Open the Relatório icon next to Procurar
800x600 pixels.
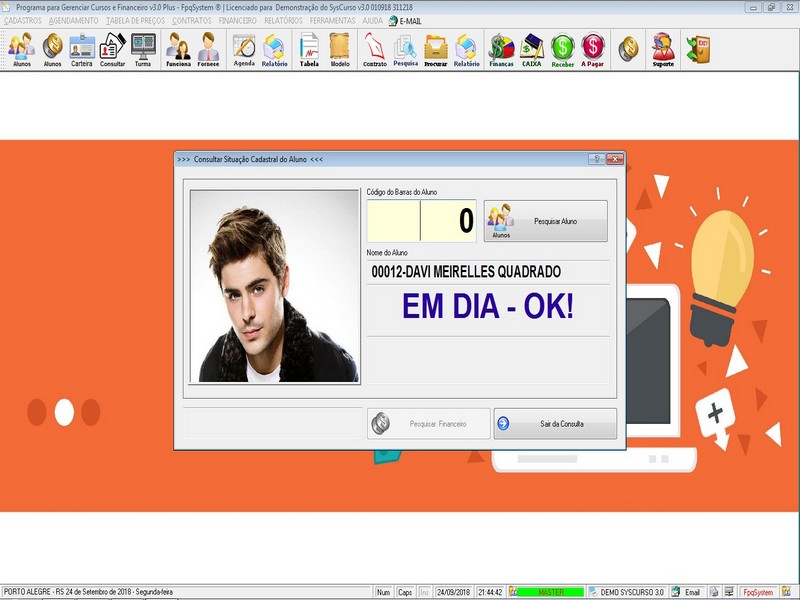[x=466, y=49]
